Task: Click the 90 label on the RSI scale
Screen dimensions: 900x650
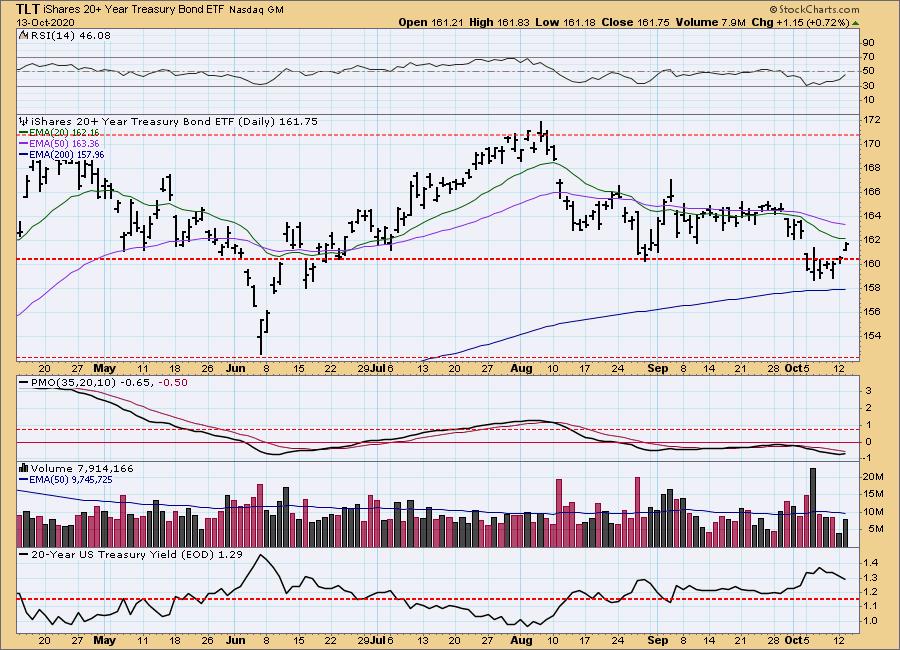Action: tap(868, 42)
